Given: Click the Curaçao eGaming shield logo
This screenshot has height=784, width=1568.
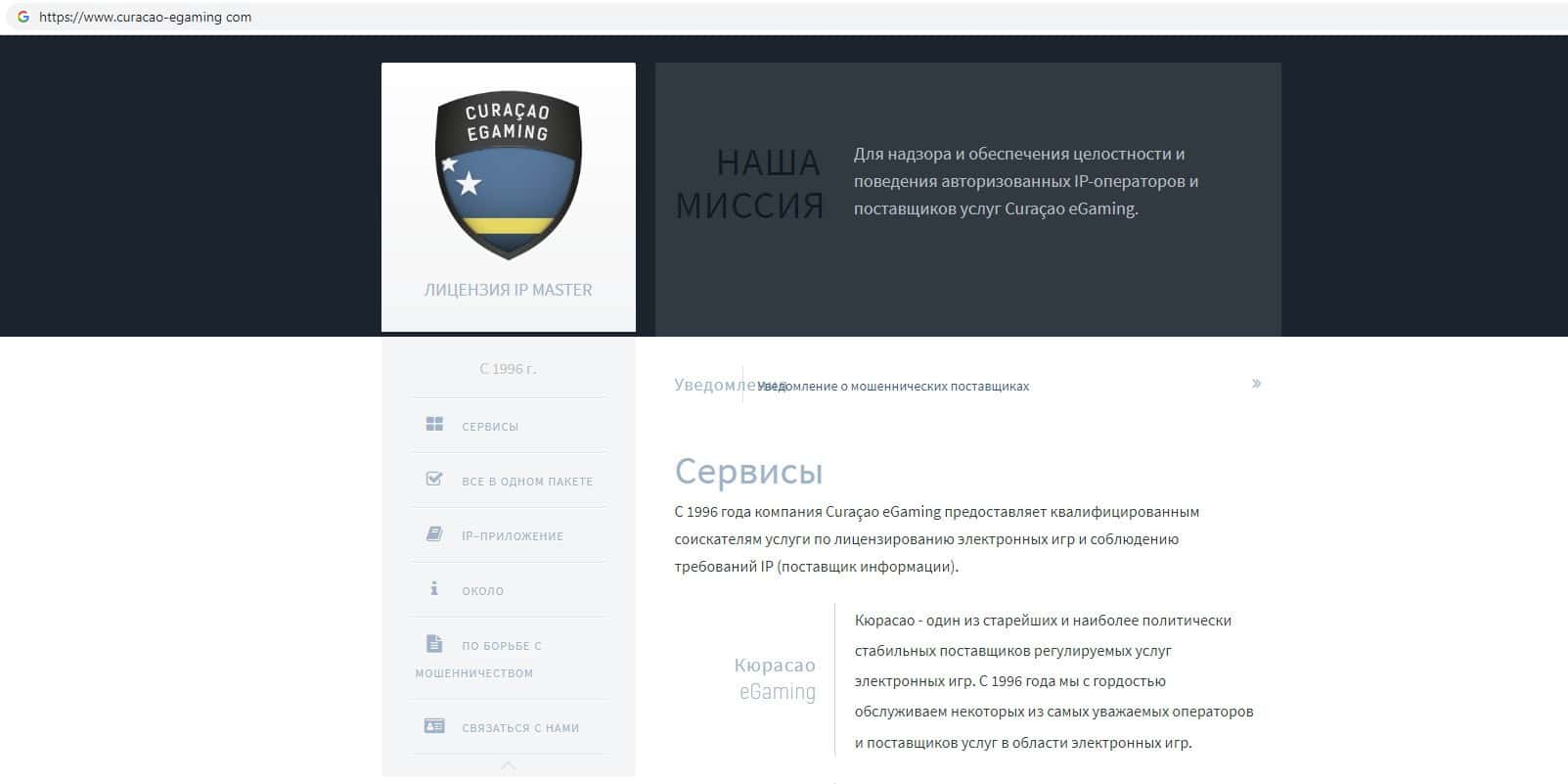Looking at the screenshot, I should point(509,176).
